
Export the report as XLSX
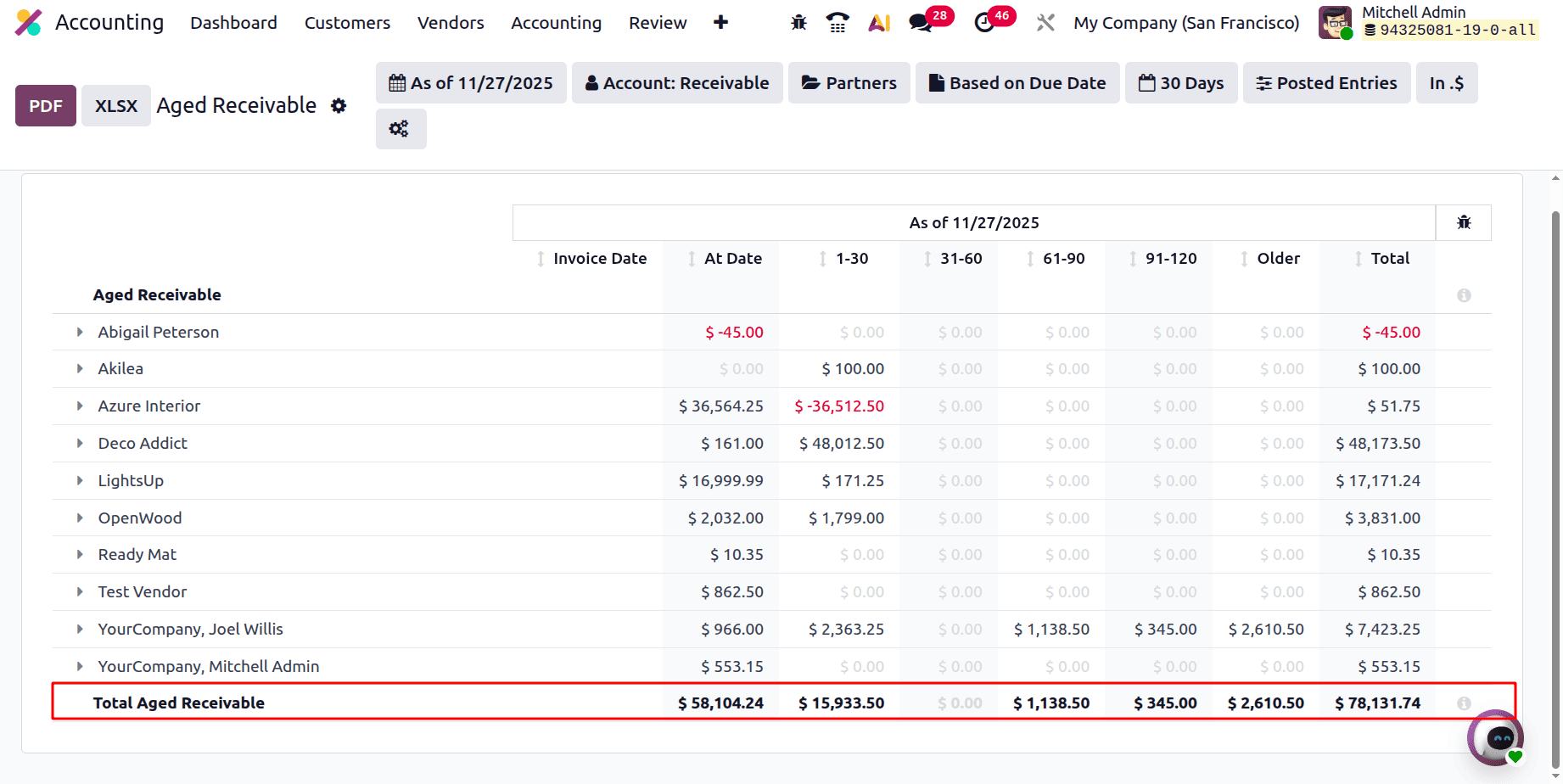[x=116, y=106]
